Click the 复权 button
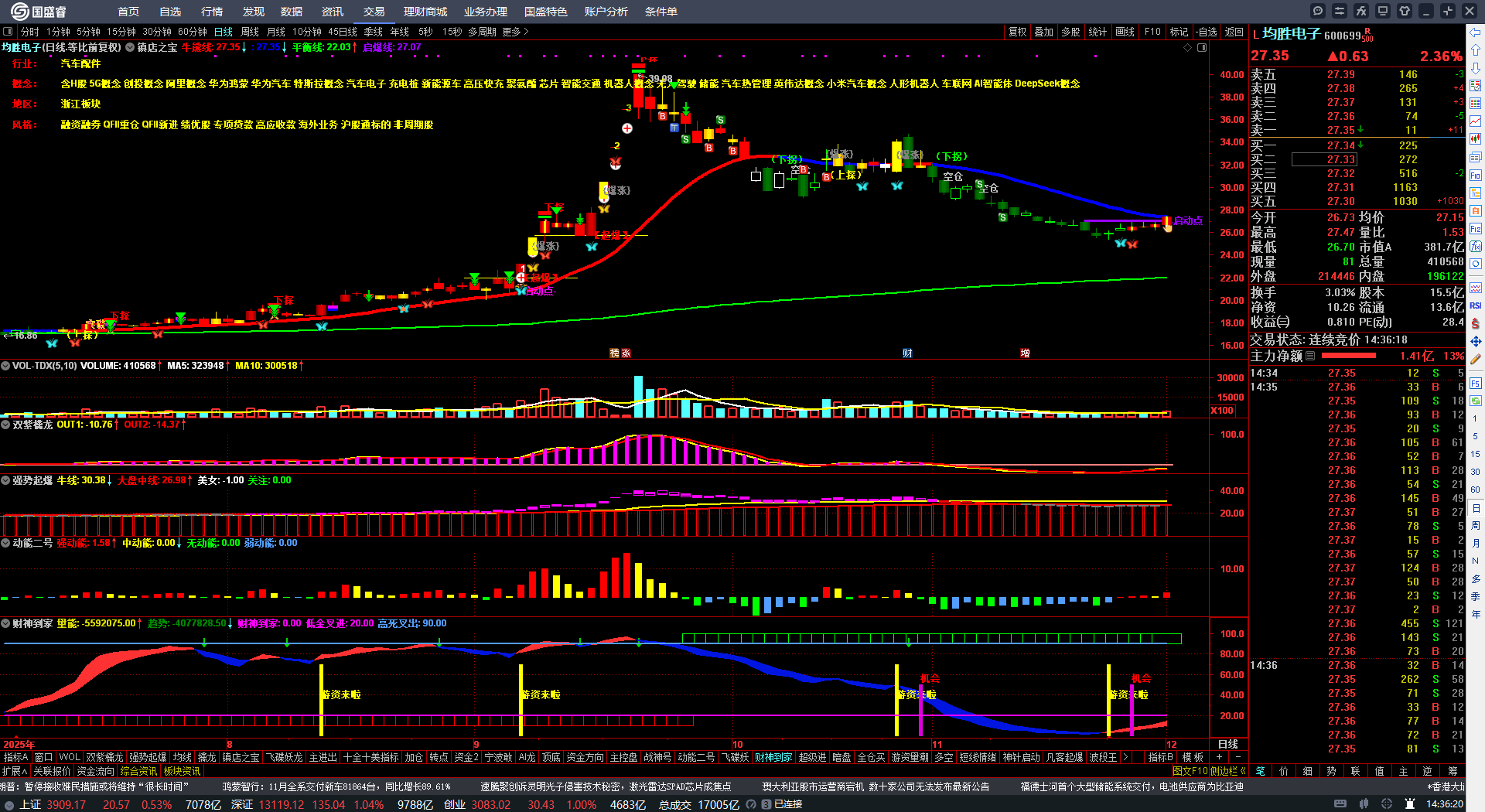The image size is (1485, 812). pos(1017,32)
